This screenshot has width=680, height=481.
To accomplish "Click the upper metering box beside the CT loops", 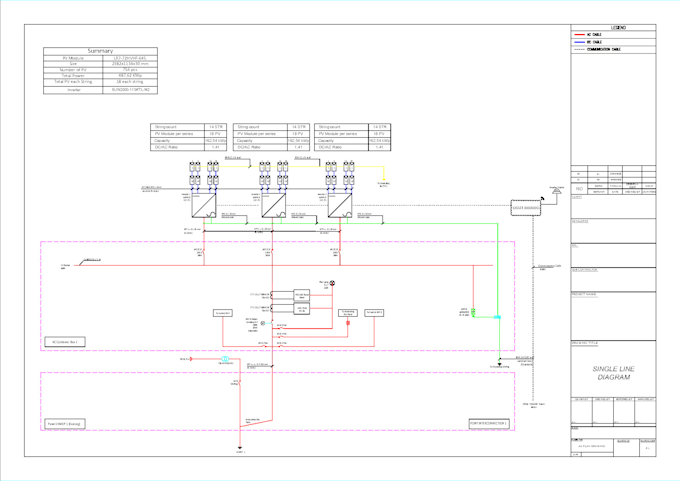I will [x=302, y=295].
